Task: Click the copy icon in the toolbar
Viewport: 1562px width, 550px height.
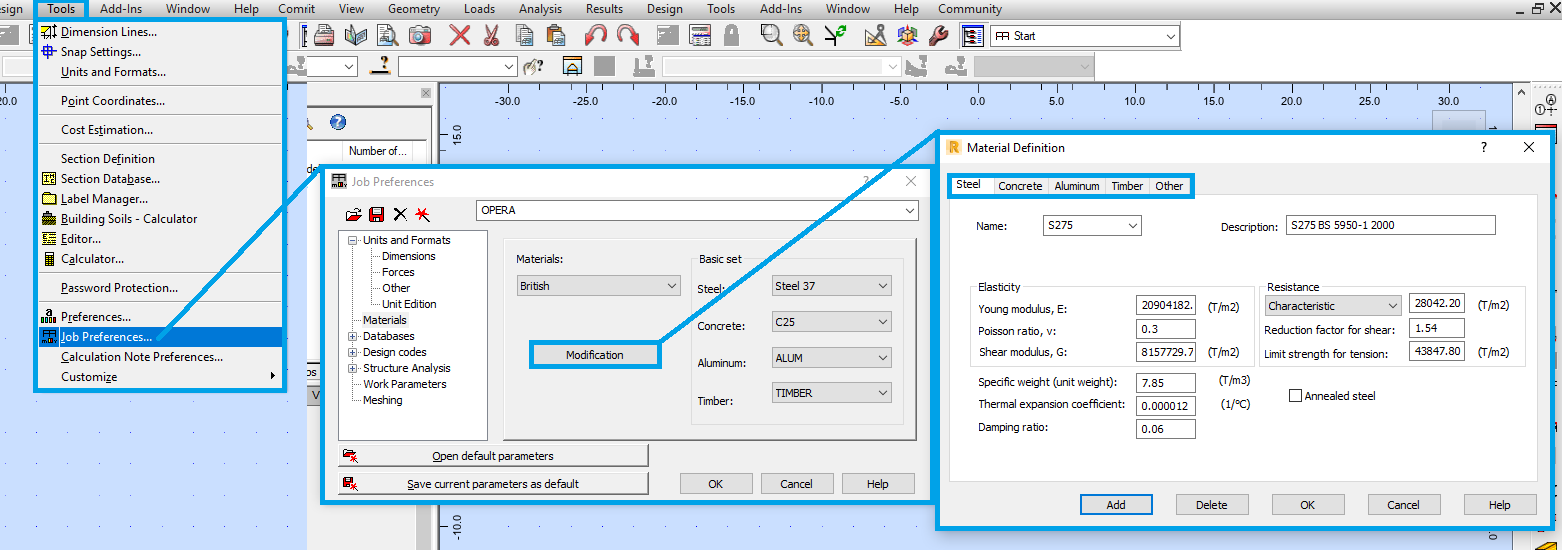Action: click(524, 35)
